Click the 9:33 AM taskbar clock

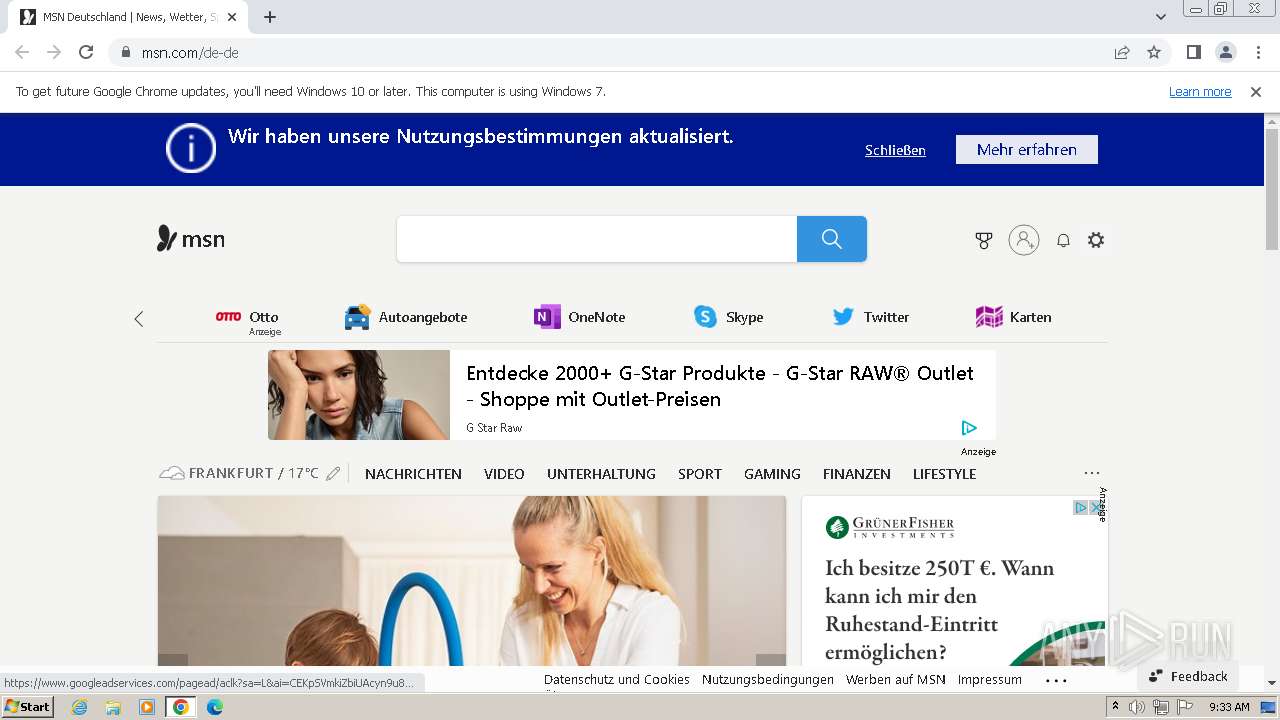pos(1229,707)
